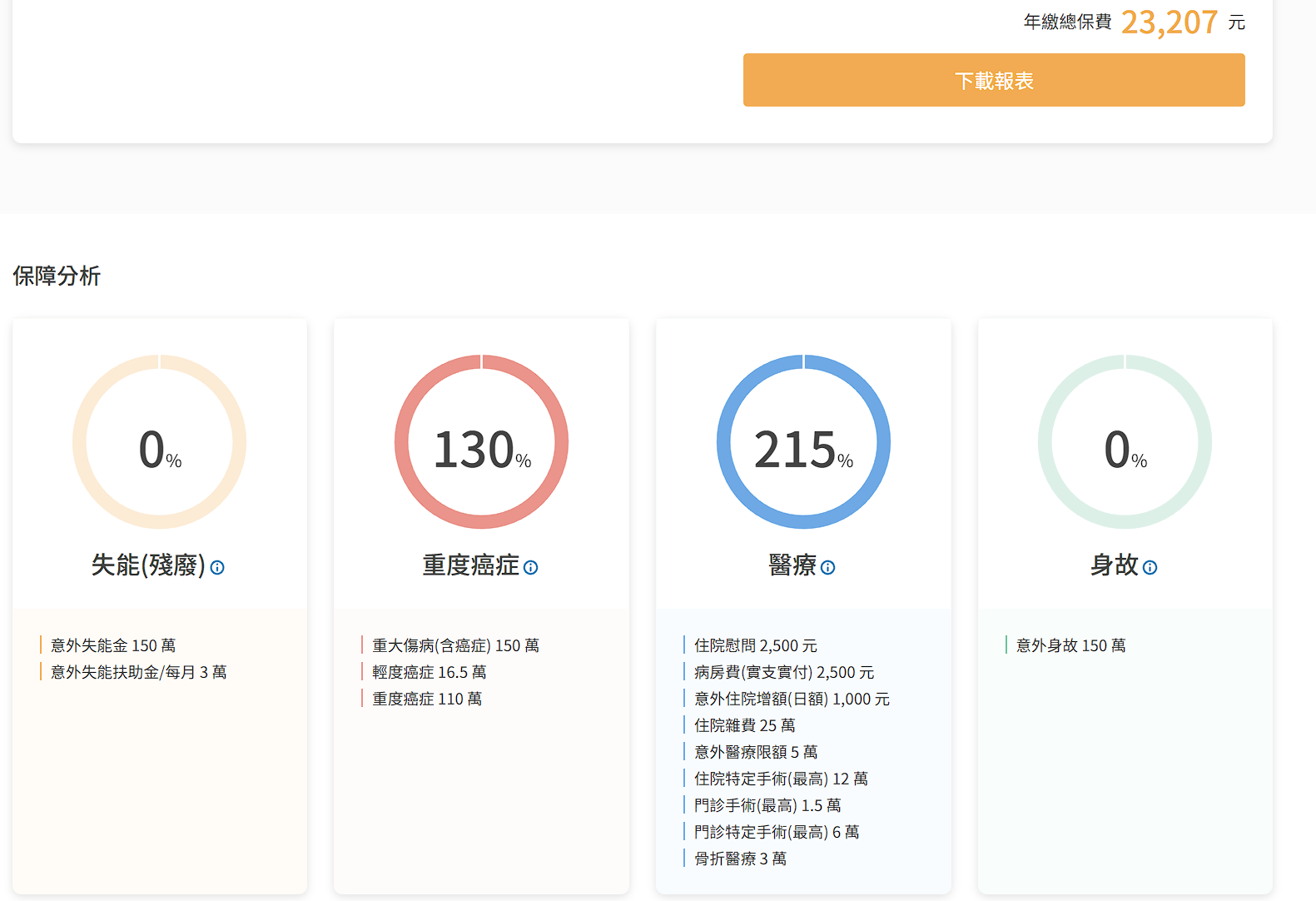Click the 下載報表 download button
Image resolution: width=1316 pixels, height=901 pixels.
[993, 80]
